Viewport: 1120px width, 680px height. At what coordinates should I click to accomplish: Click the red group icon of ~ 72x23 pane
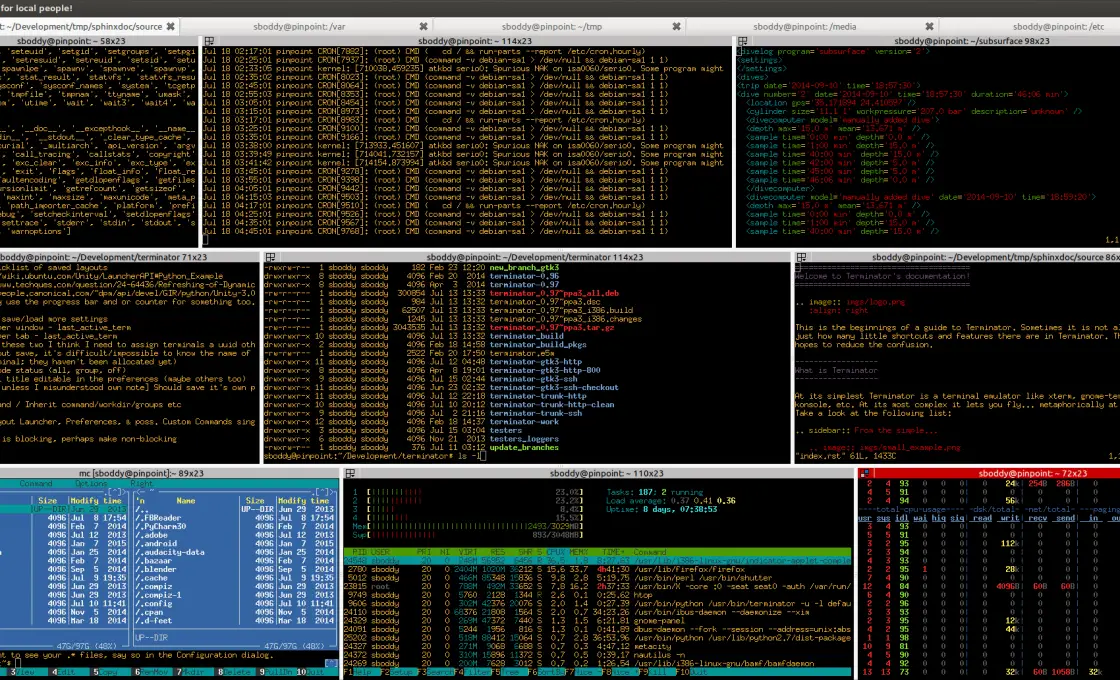pyautogui.click(x=864, y=474)
